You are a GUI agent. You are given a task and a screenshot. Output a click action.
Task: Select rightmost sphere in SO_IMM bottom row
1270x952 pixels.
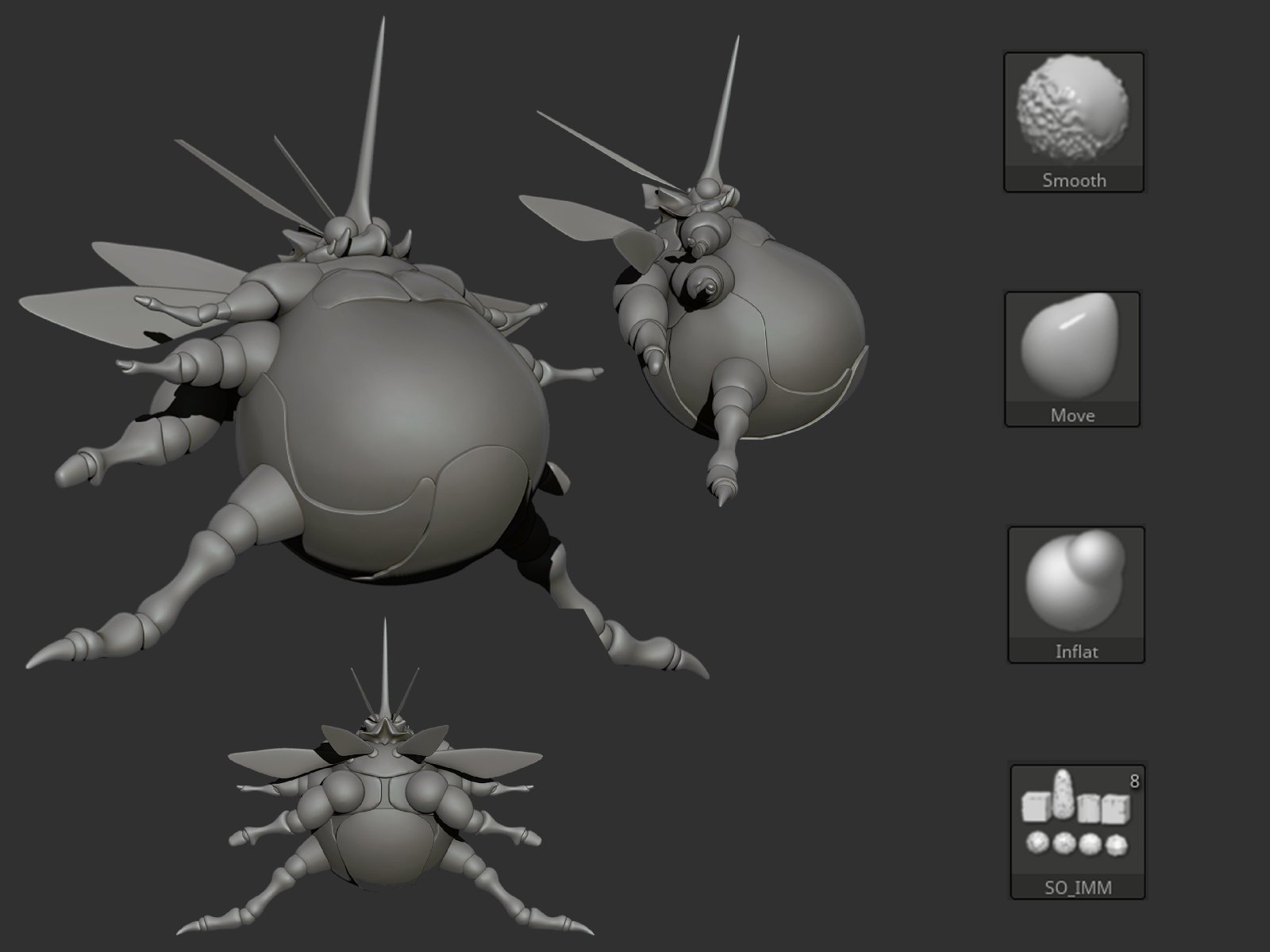coord(1117,846)
